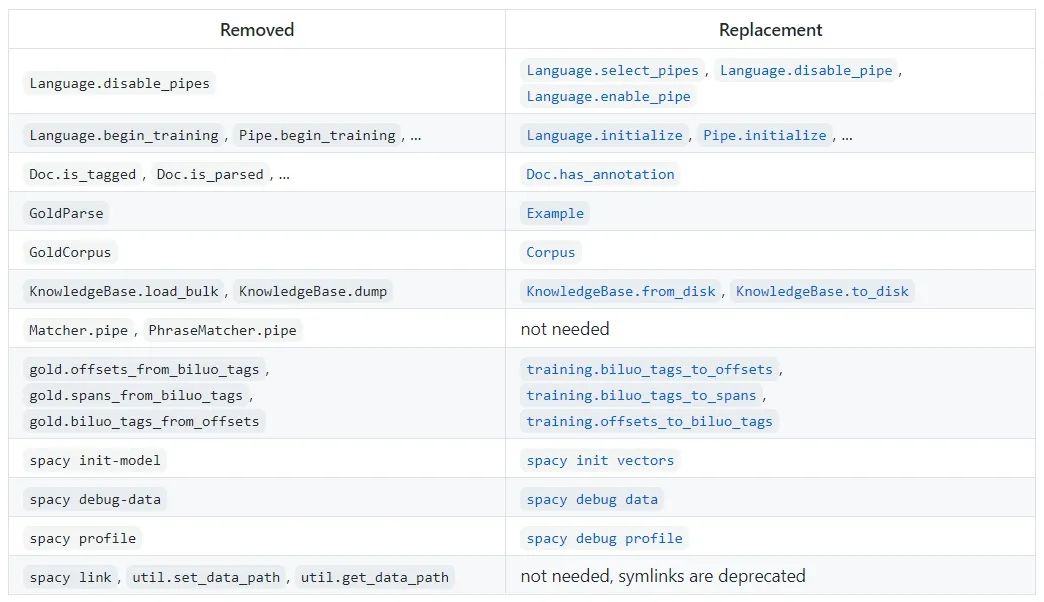Click the GoldParse code label
This screenshot has height=602, width=1044.
(66, 213)
